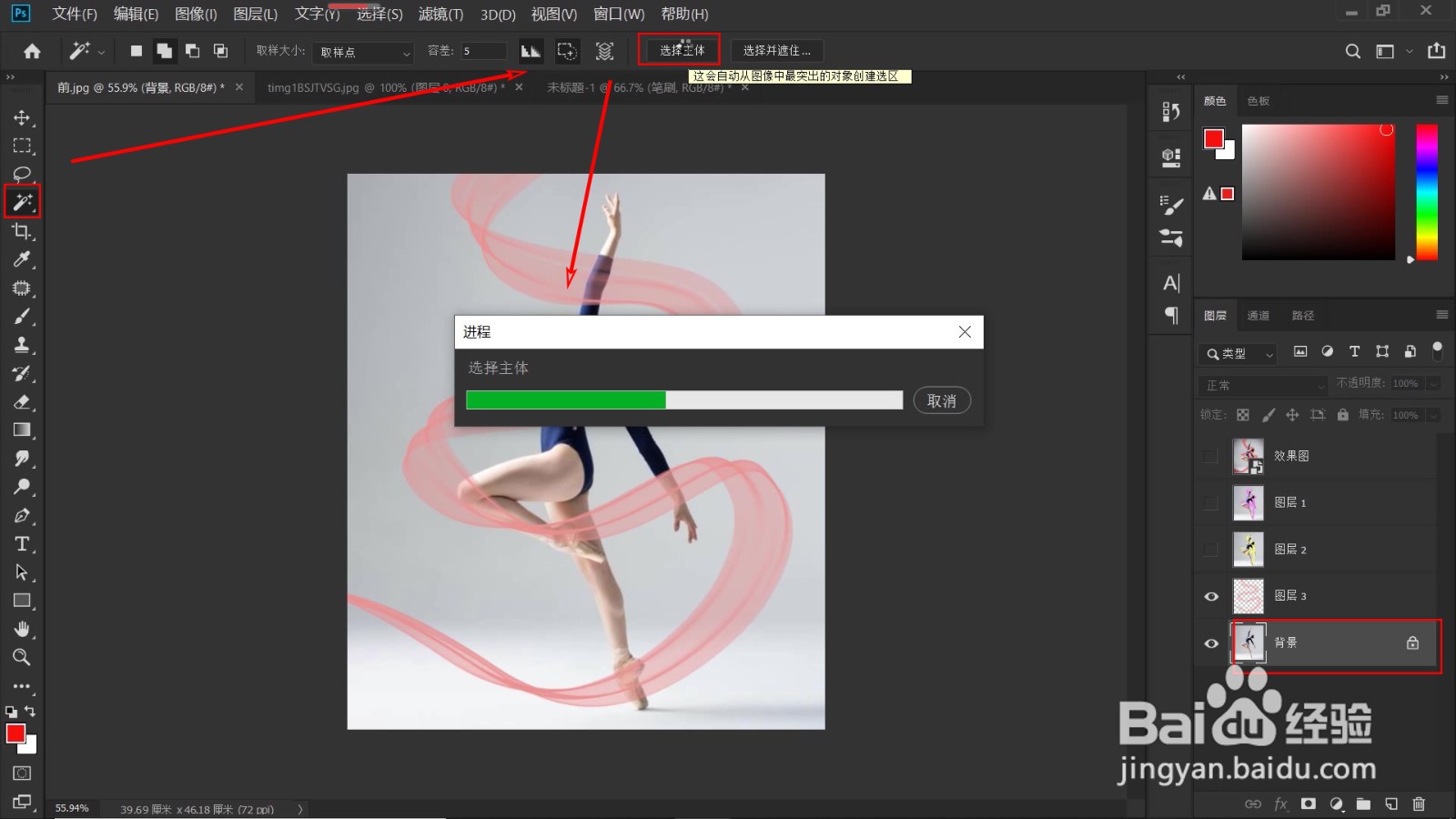Select the Eyedropper tool
This screenshot has width=1456, height=819.
pos(22,259)
